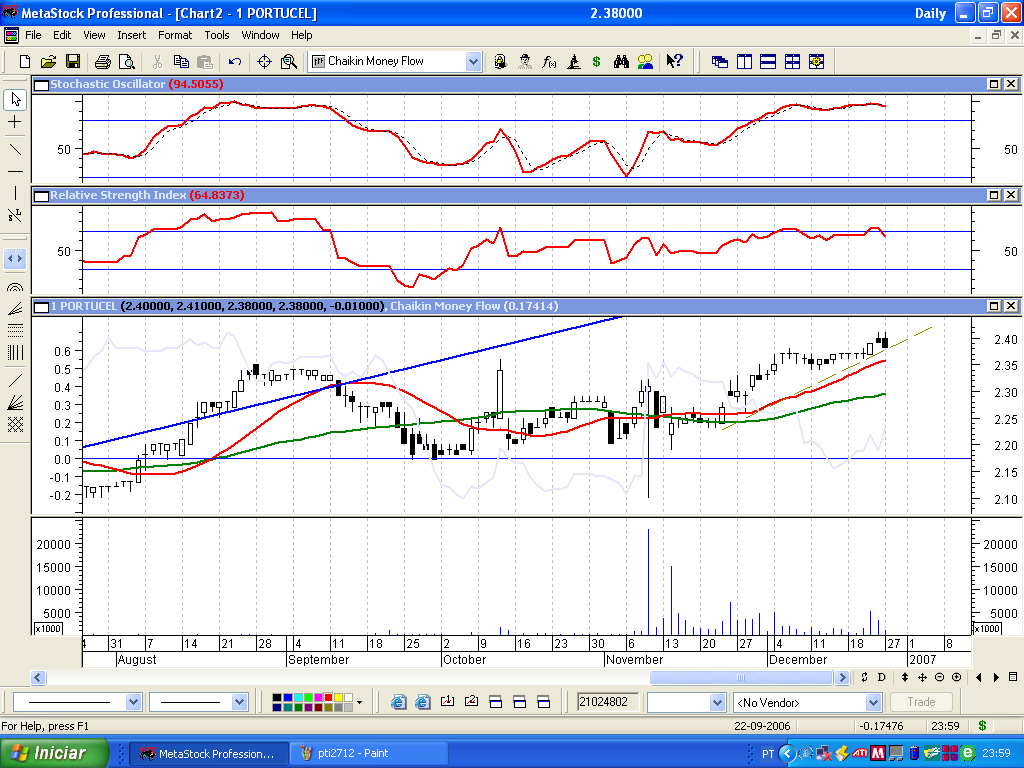Click the Print icon in the toolbar
Image resolution: width=1024 pixels, height=768 pixels.
point(103,61)
